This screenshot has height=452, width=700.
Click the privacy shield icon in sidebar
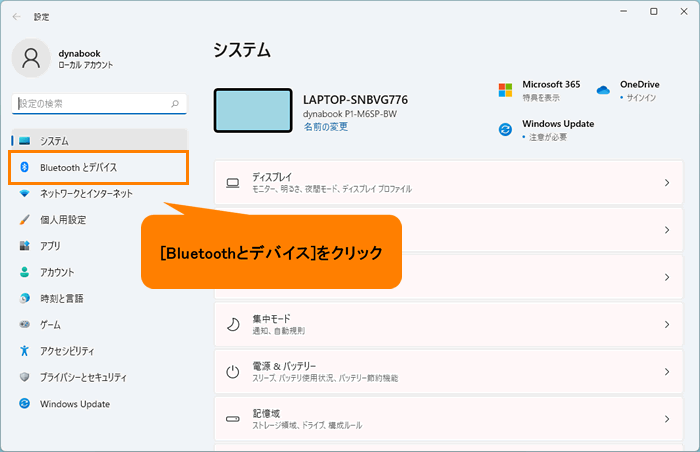[x=25, y=377]
